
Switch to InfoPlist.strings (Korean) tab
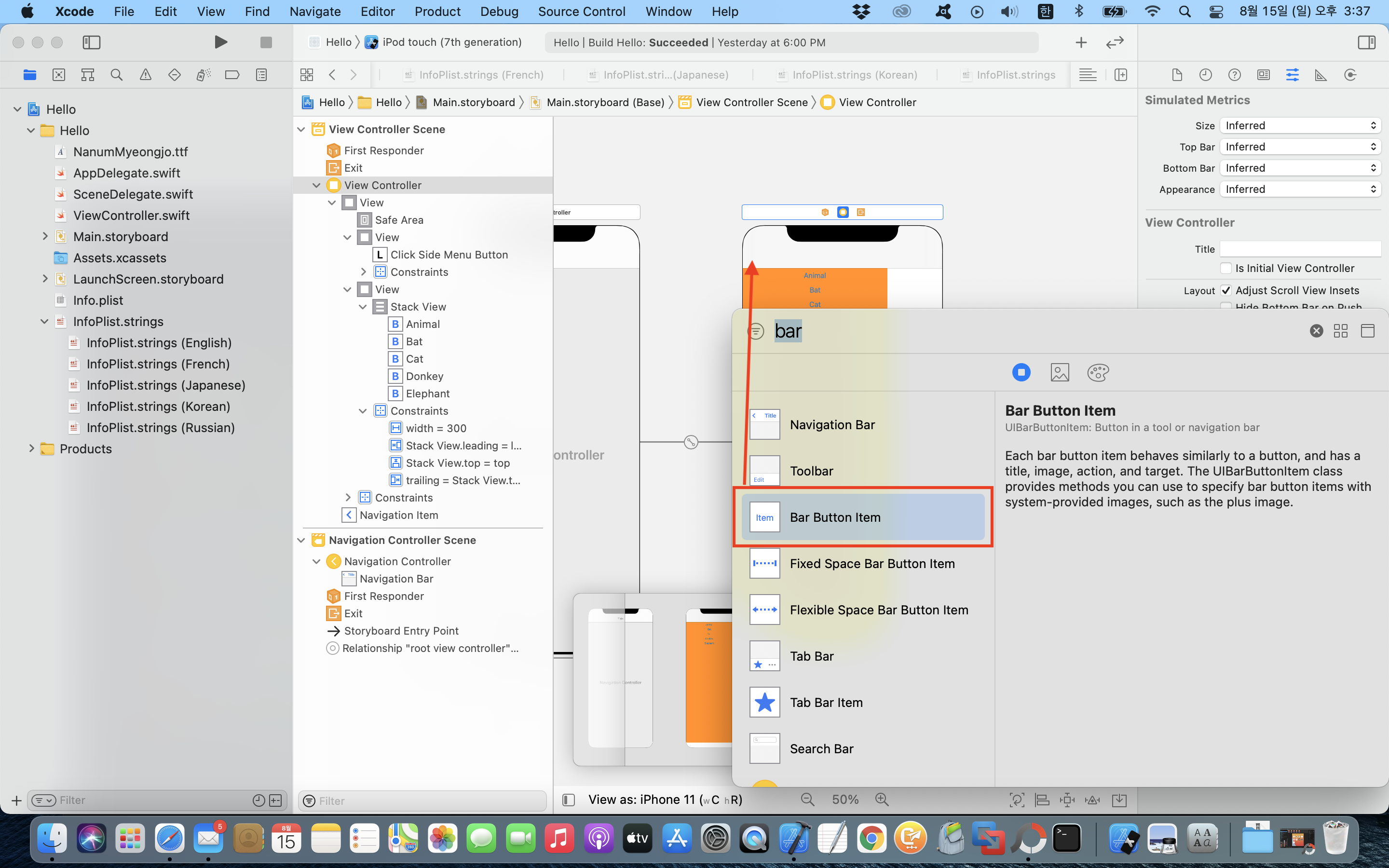click(854, 75)
